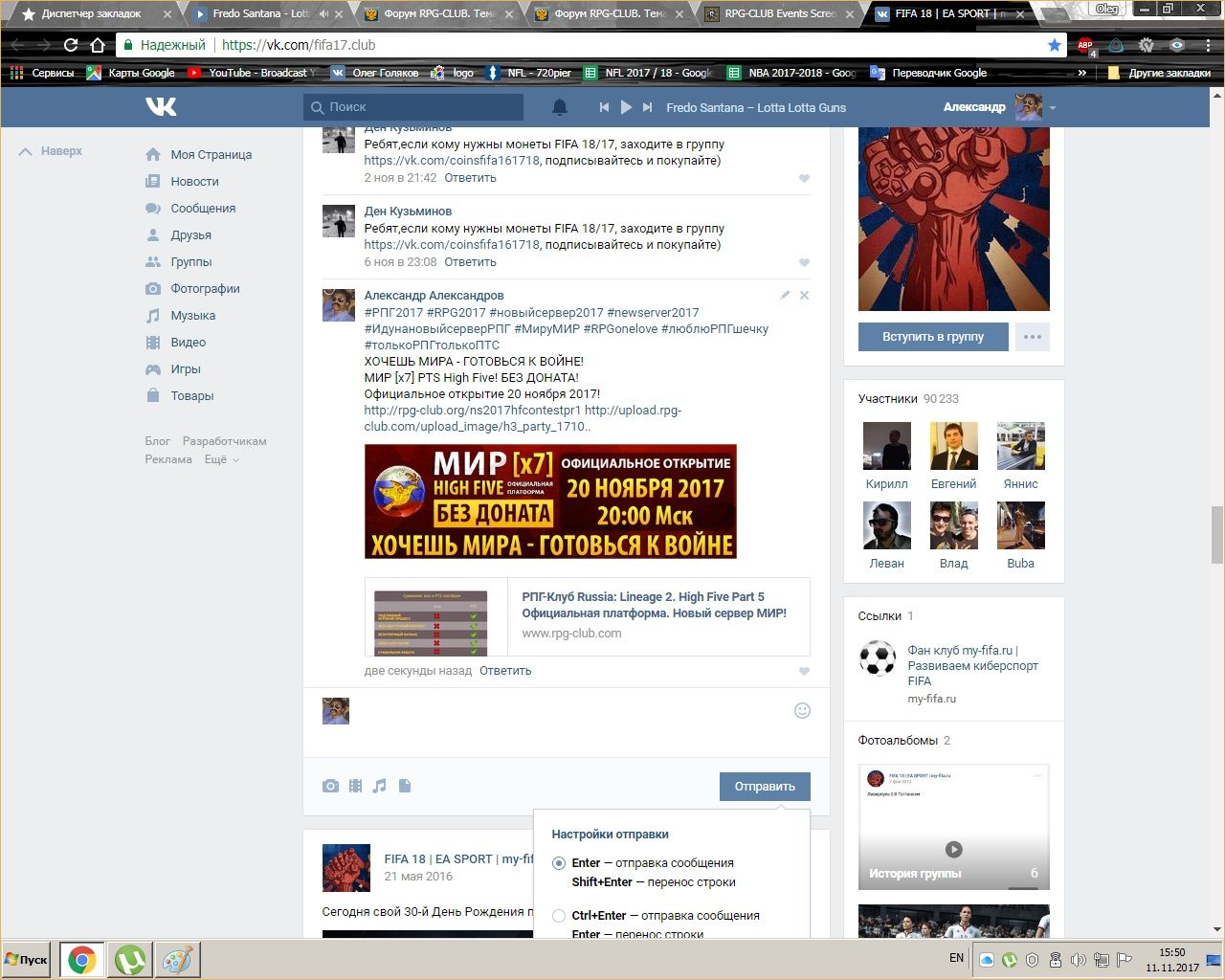Attach a document with file icon
This screenshot has width=1225, height=980.
[404, 786]
